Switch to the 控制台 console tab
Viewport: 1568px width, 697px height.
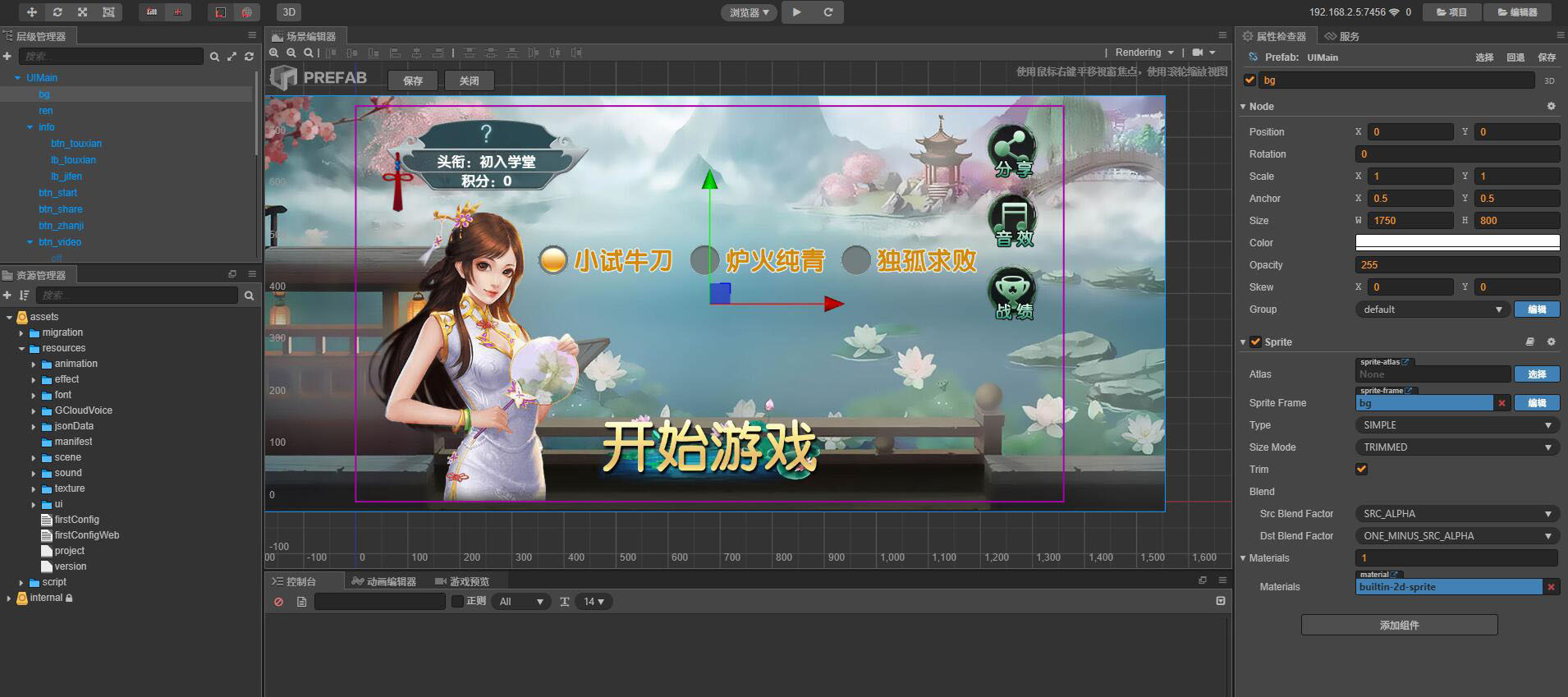pyautogui.click(x=295, y=581)
